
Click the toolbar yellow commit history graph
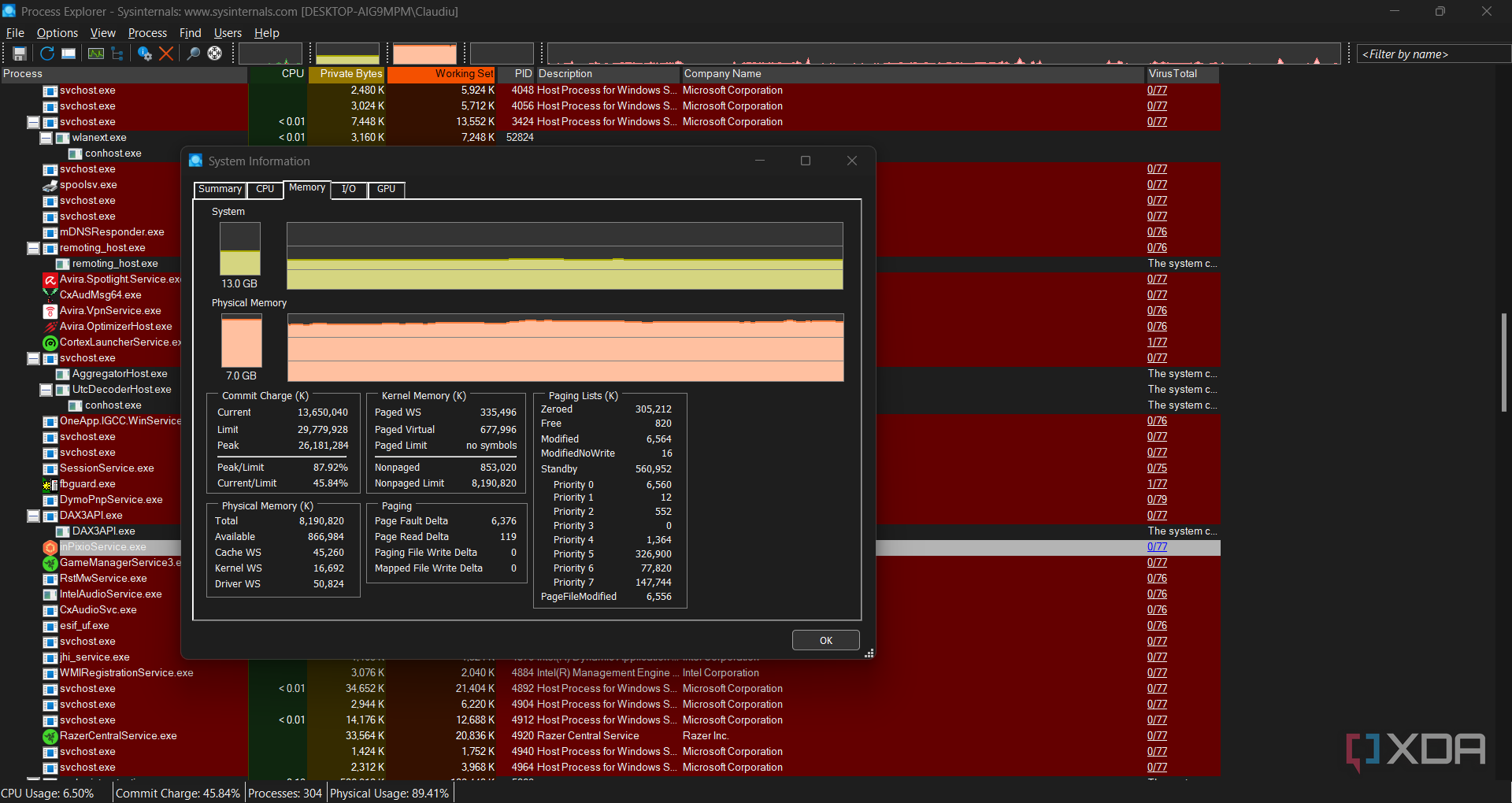(347, 54)
